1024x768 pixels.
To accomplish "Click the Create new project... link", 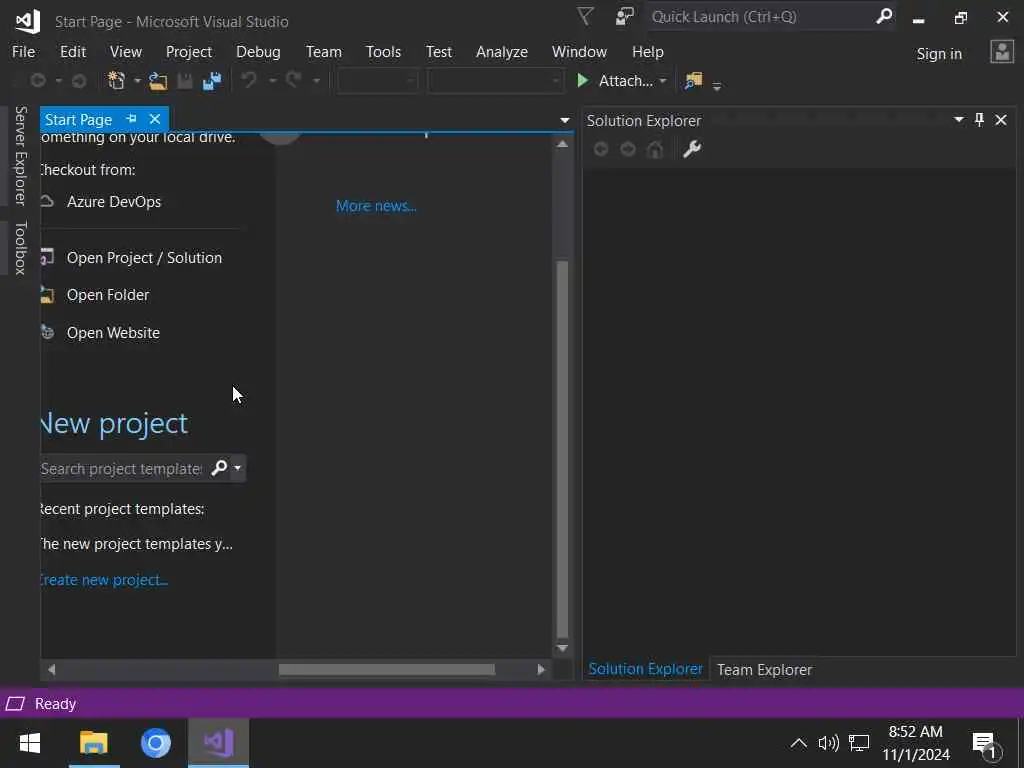I will 104,579.
